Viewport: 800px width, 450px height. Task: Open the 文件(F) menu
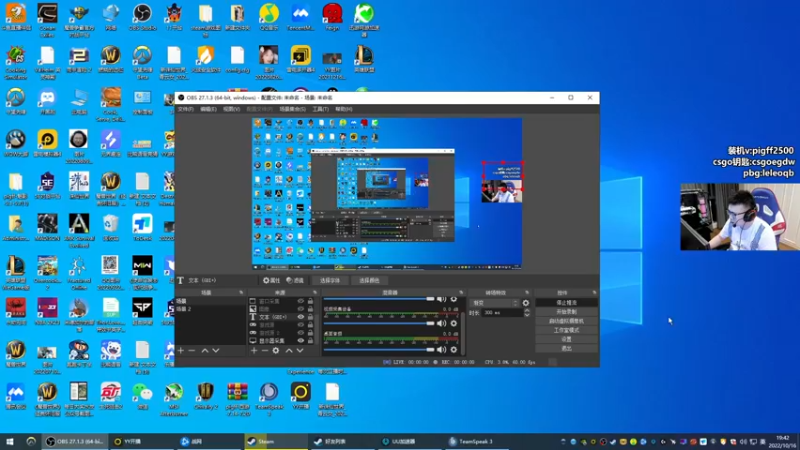pyautogui.click(x=185, y=108)
